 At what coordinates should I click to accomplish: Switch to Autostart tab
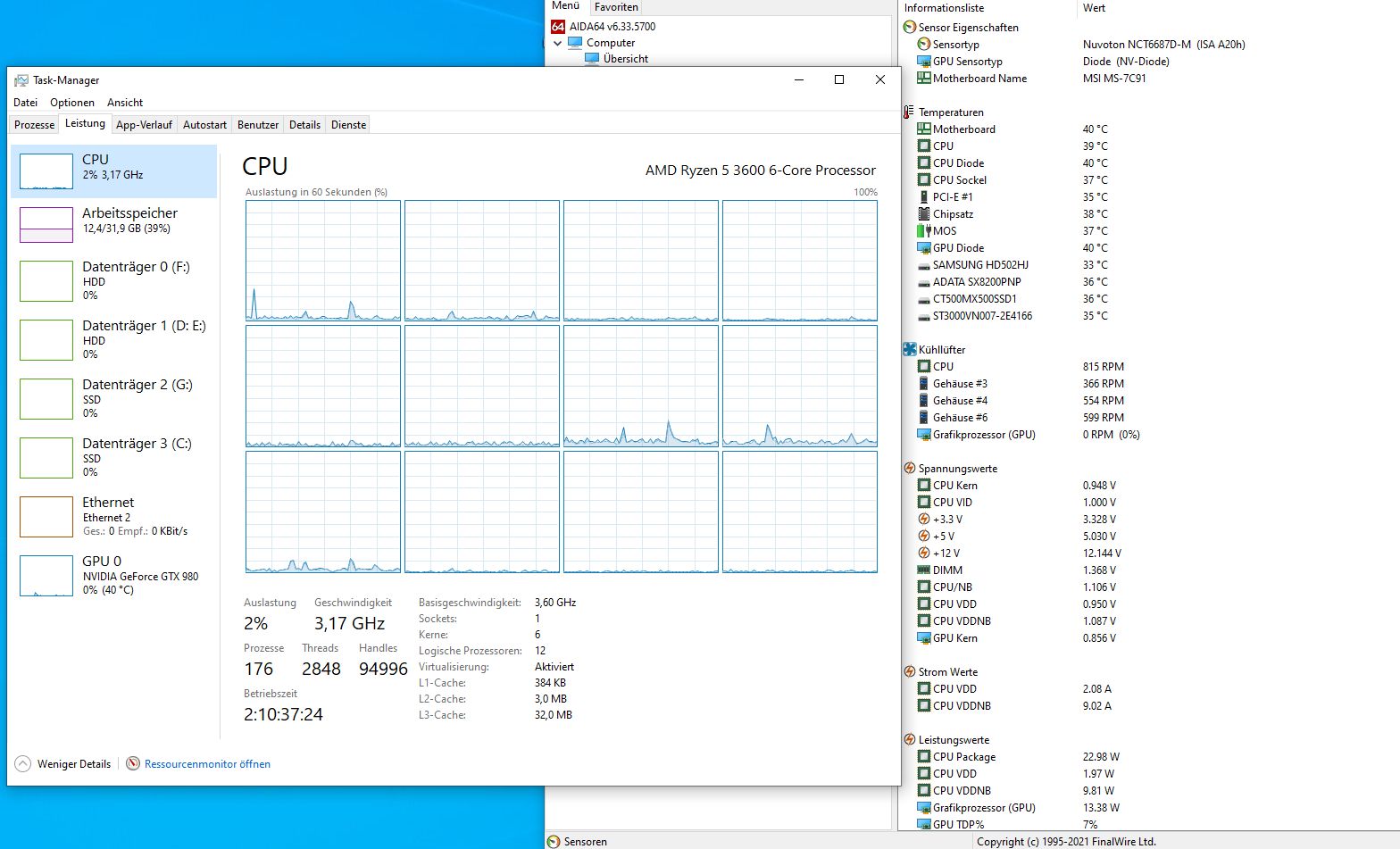204,125
